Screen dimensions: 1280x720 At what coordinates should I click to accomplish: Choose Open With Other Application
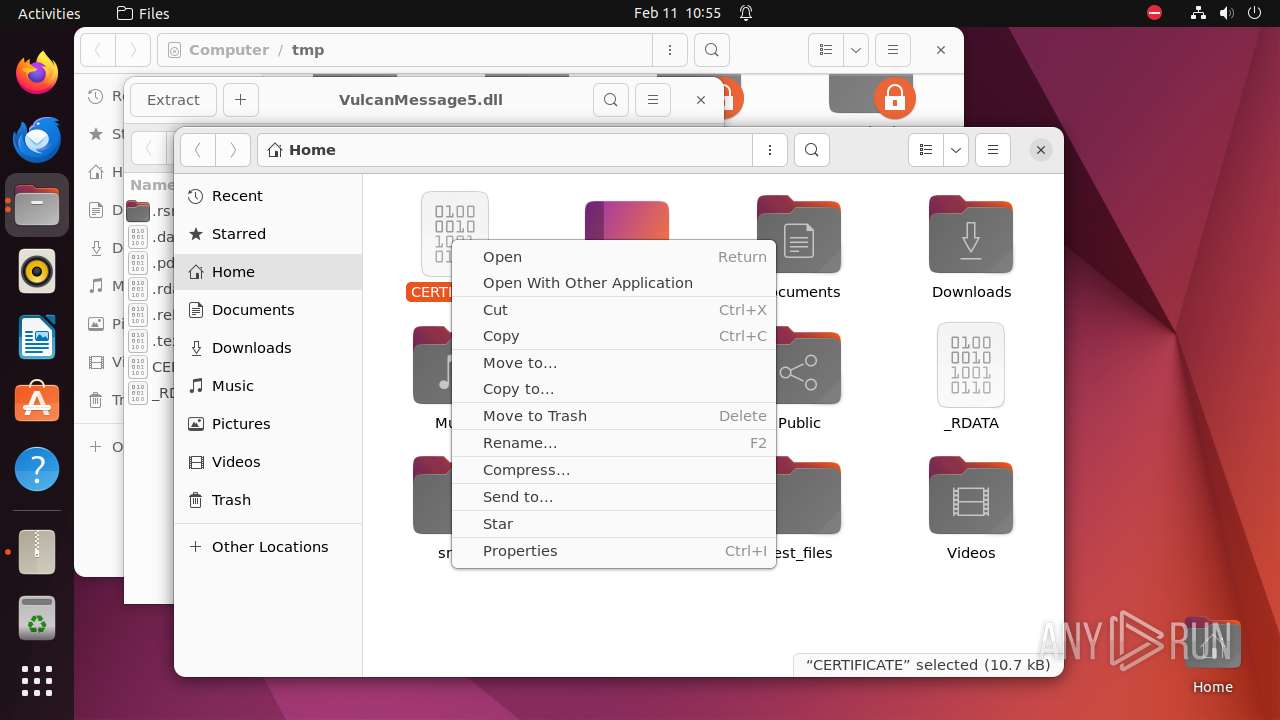614,283
